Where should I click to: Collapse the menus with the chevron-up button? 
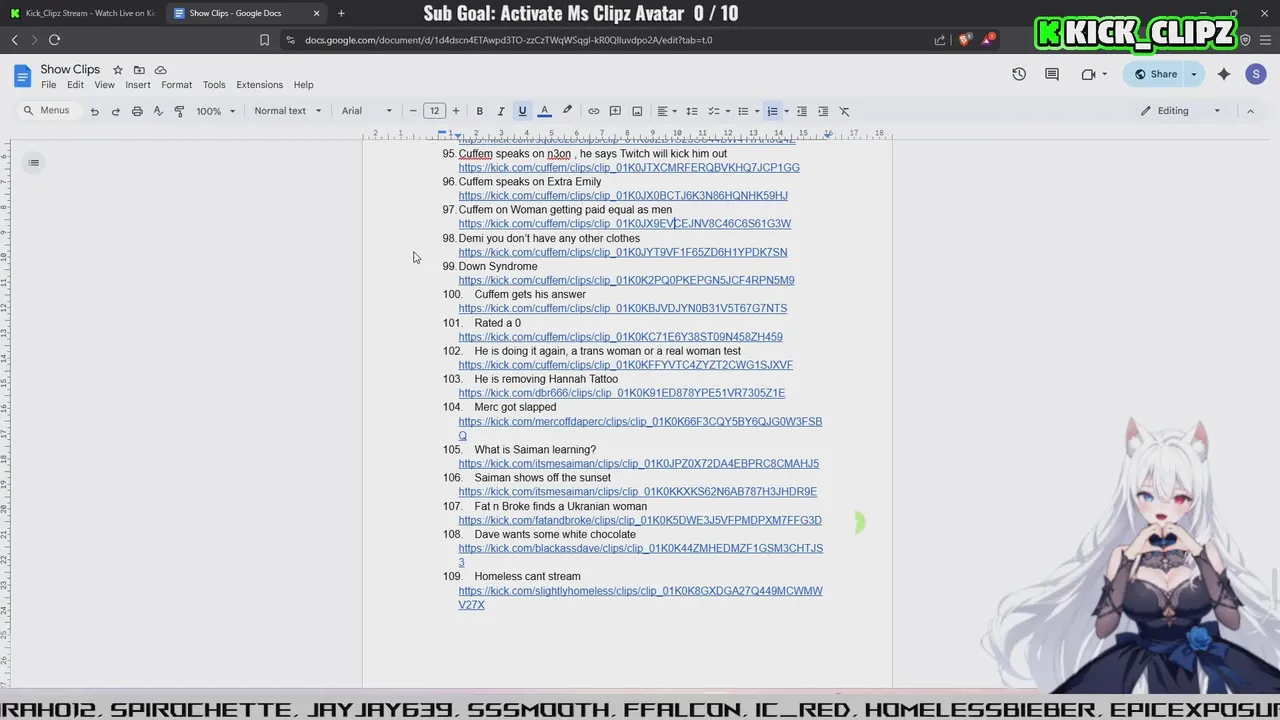point(1250,111)
